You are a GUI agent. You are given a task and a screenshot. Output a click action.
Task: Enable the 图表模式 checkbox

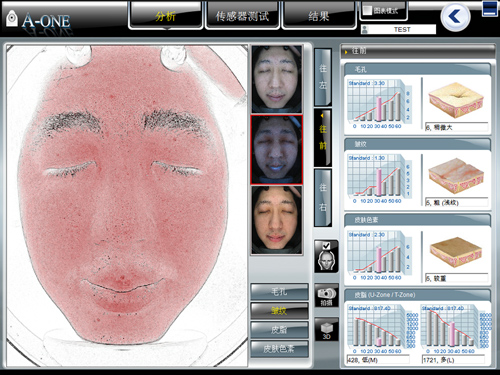[x=367, y=10]
